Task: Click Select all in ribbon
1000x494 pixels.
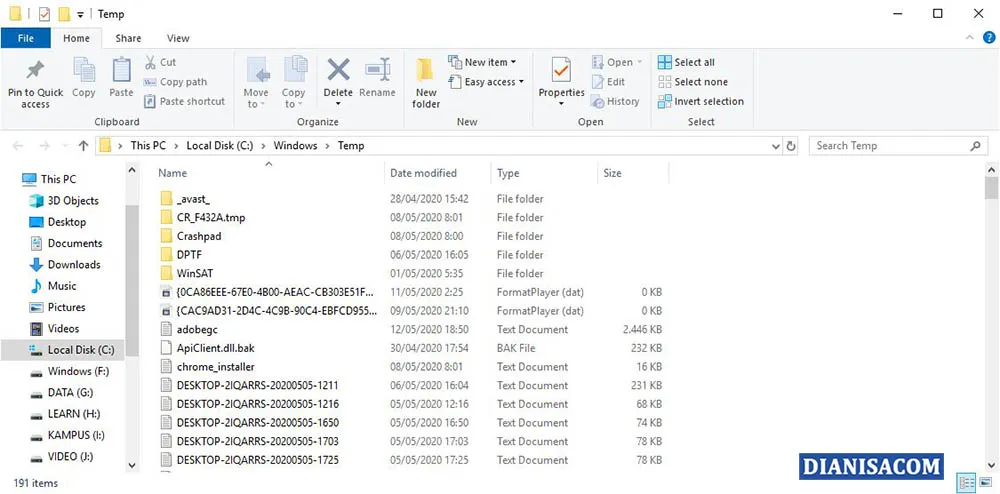Action: [686, 62]
